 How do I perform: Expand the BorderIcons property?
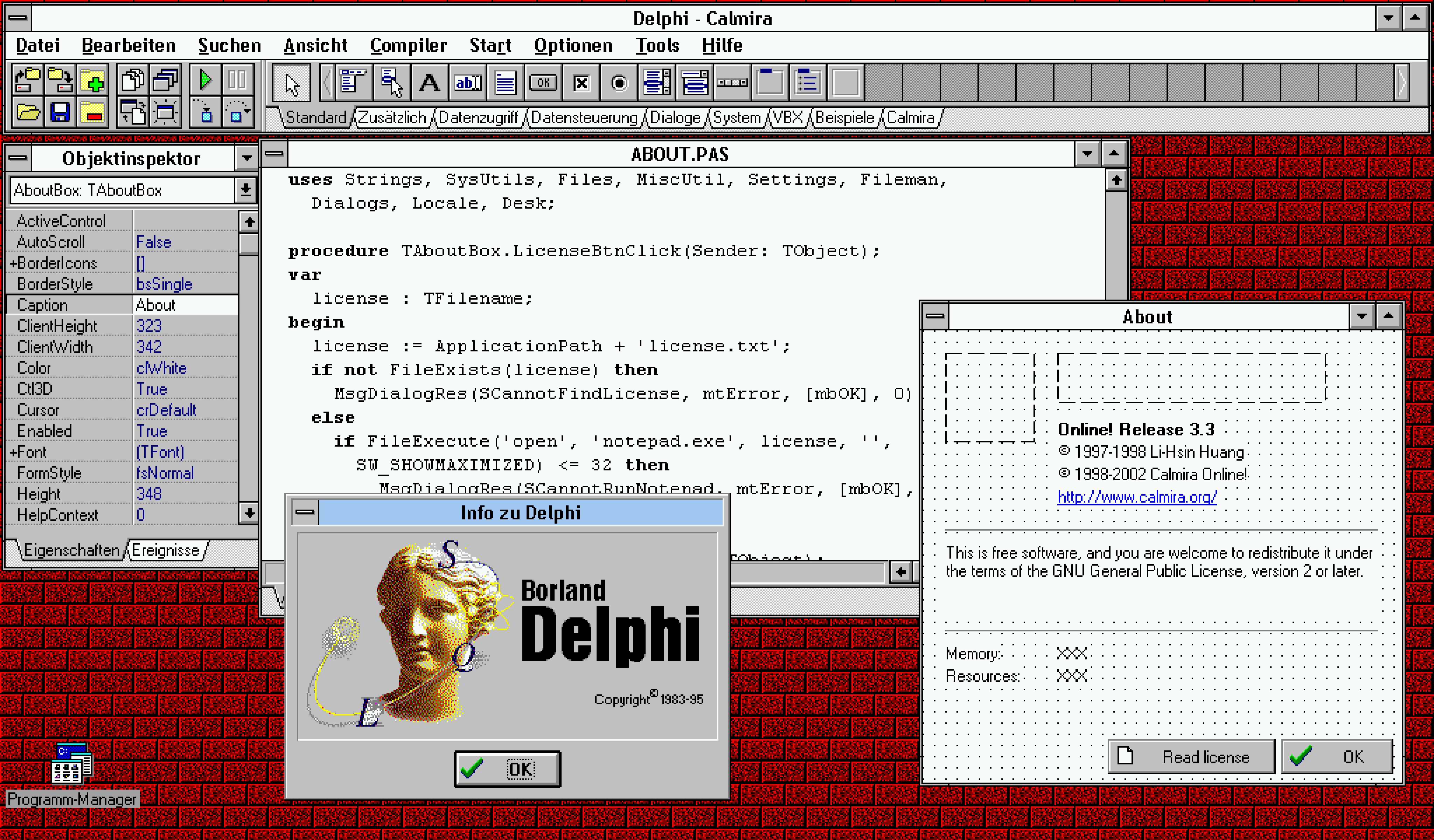click(13, 263)
